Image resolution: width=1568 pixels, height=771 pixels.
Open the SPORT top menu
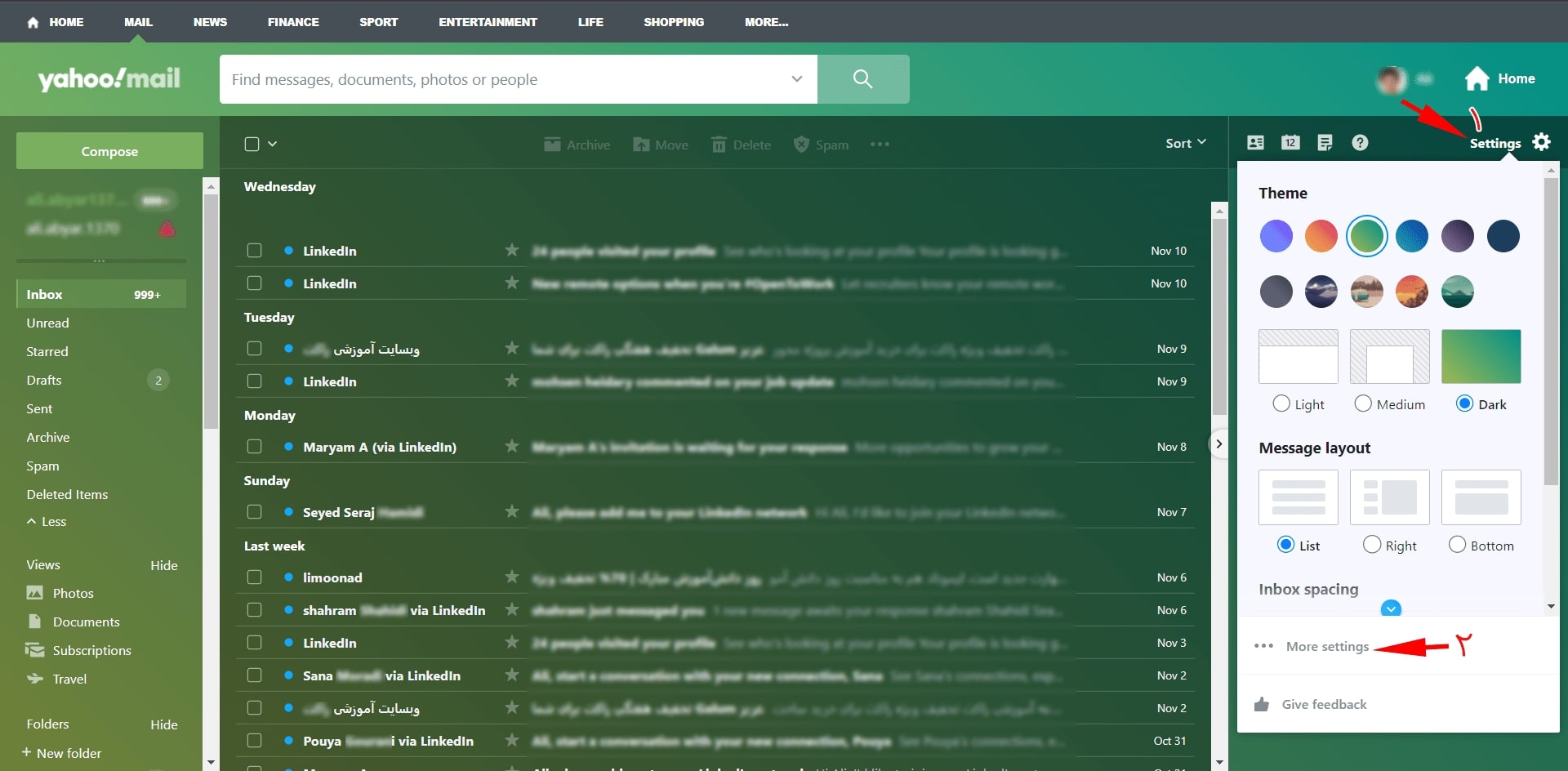coord(379,22)
